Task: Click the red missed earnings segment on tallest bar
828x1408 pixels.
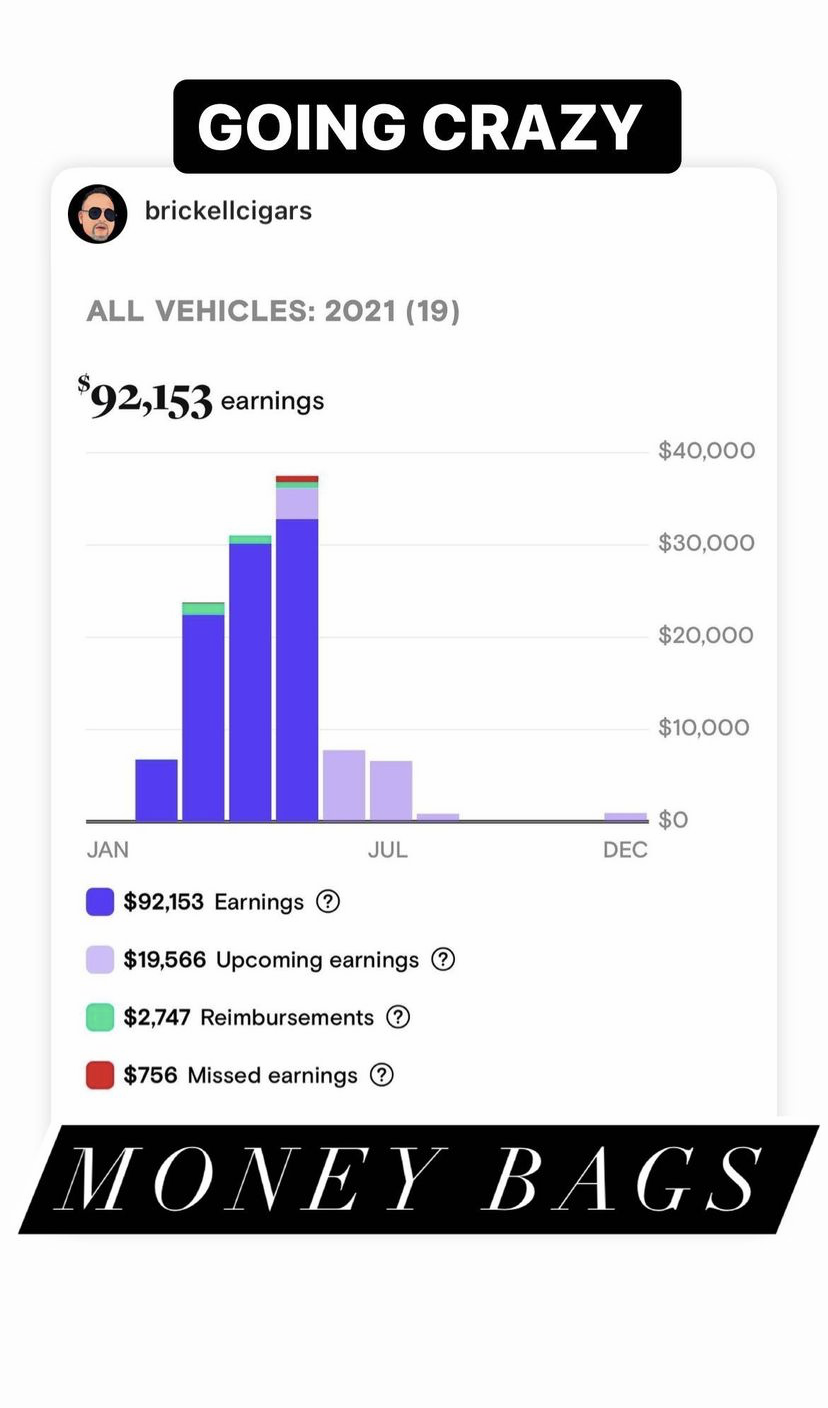Action: (297, 479)
